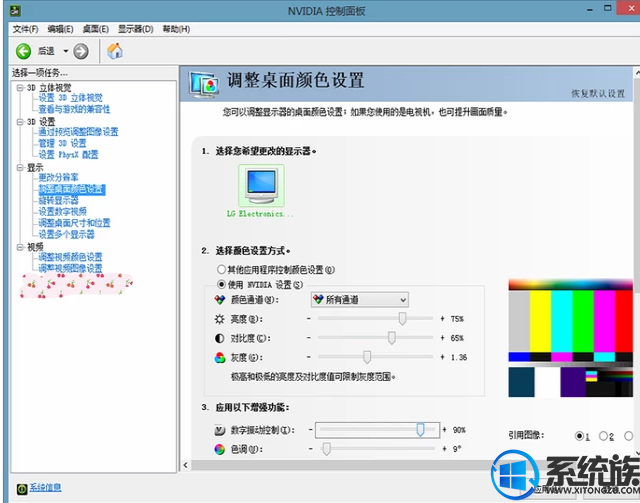
Task: Open the 所有通道 color channel dropdown
Action: tap(360, 300)
